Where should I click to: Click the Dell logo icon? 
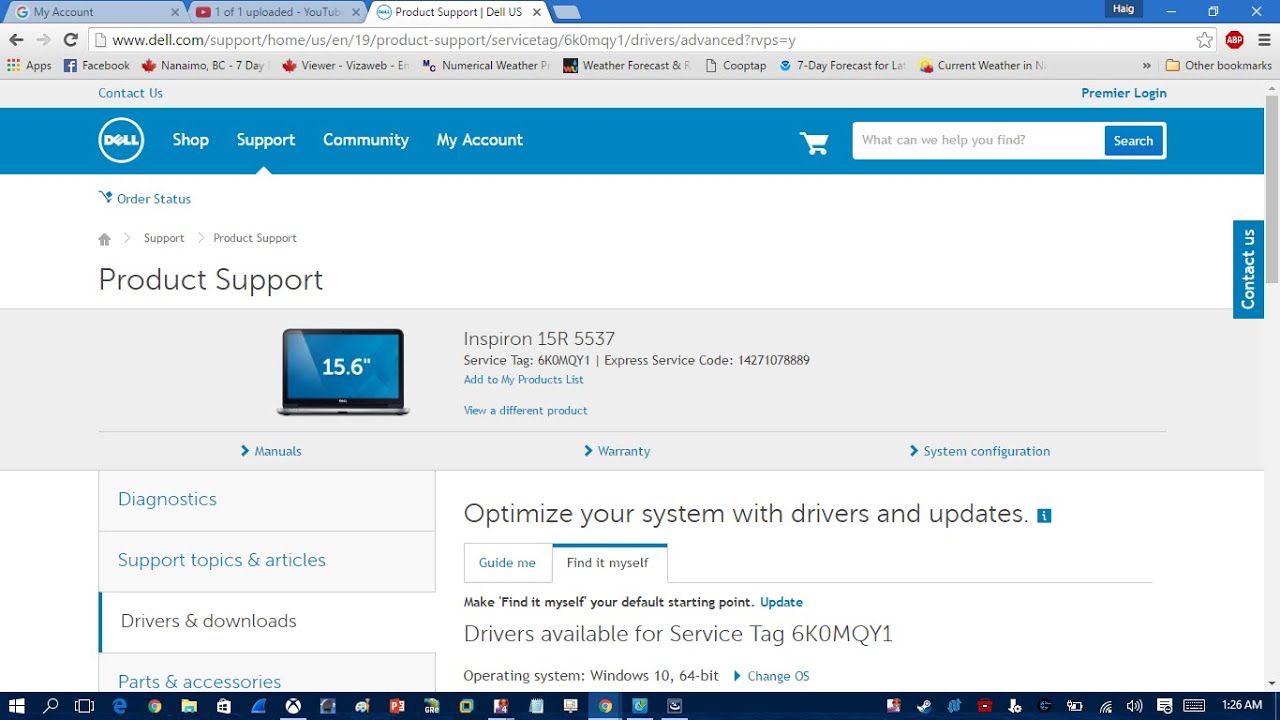click(x=121, y=141)
